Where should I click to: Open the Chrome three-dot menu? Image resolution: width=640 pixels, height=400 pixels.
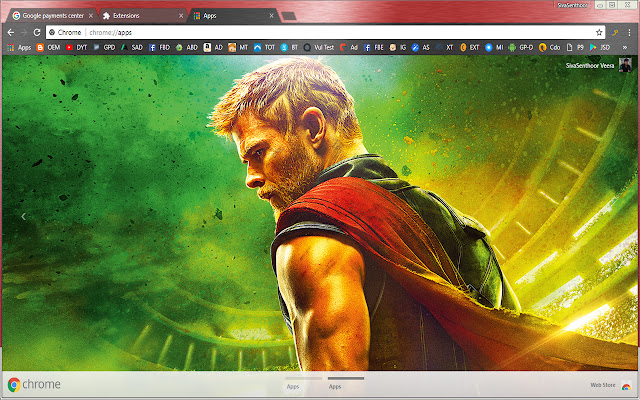629,32
